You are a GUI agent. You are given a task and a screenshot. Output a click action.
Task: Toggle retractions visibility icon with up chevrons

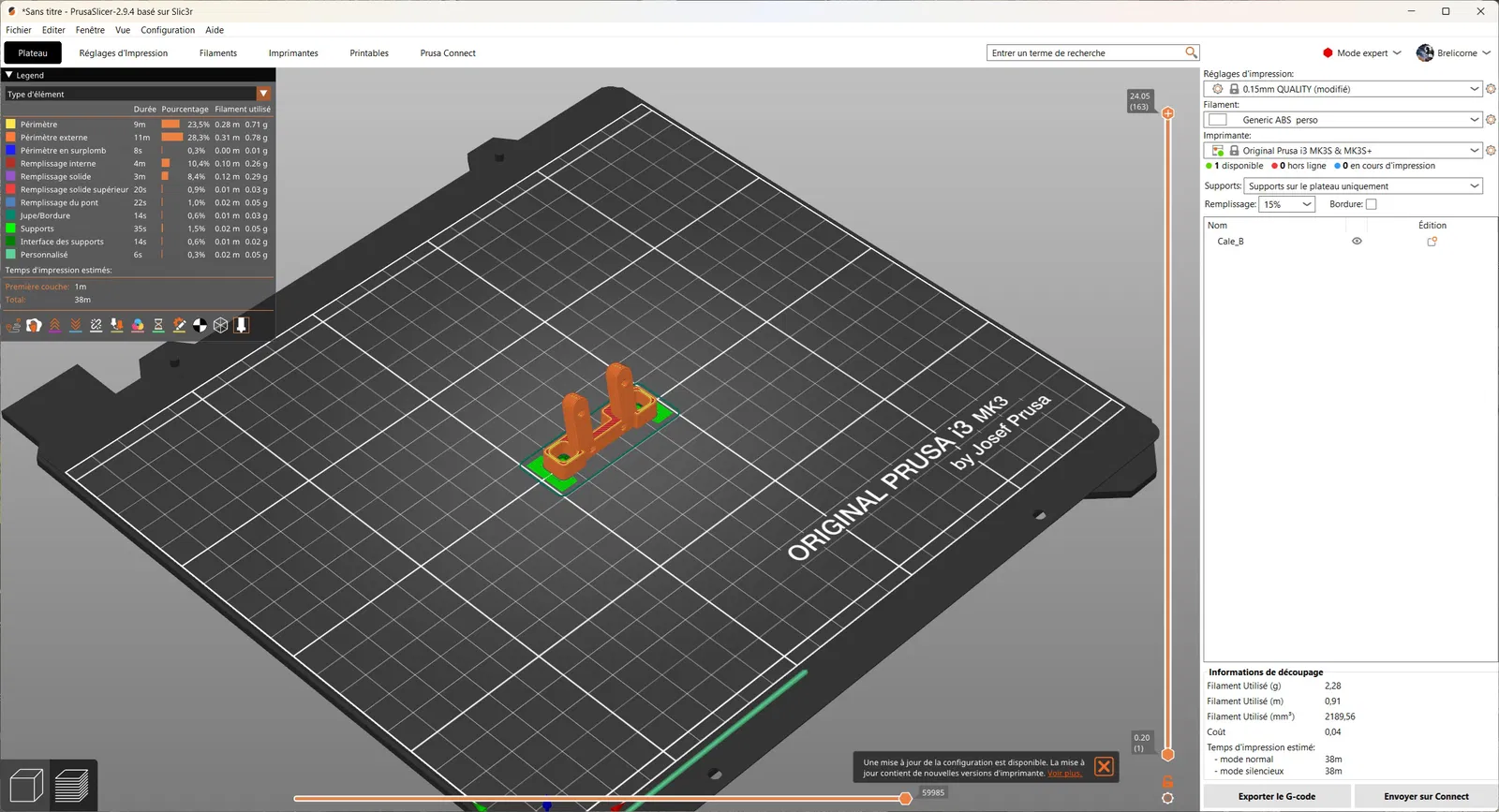(54, 325)
